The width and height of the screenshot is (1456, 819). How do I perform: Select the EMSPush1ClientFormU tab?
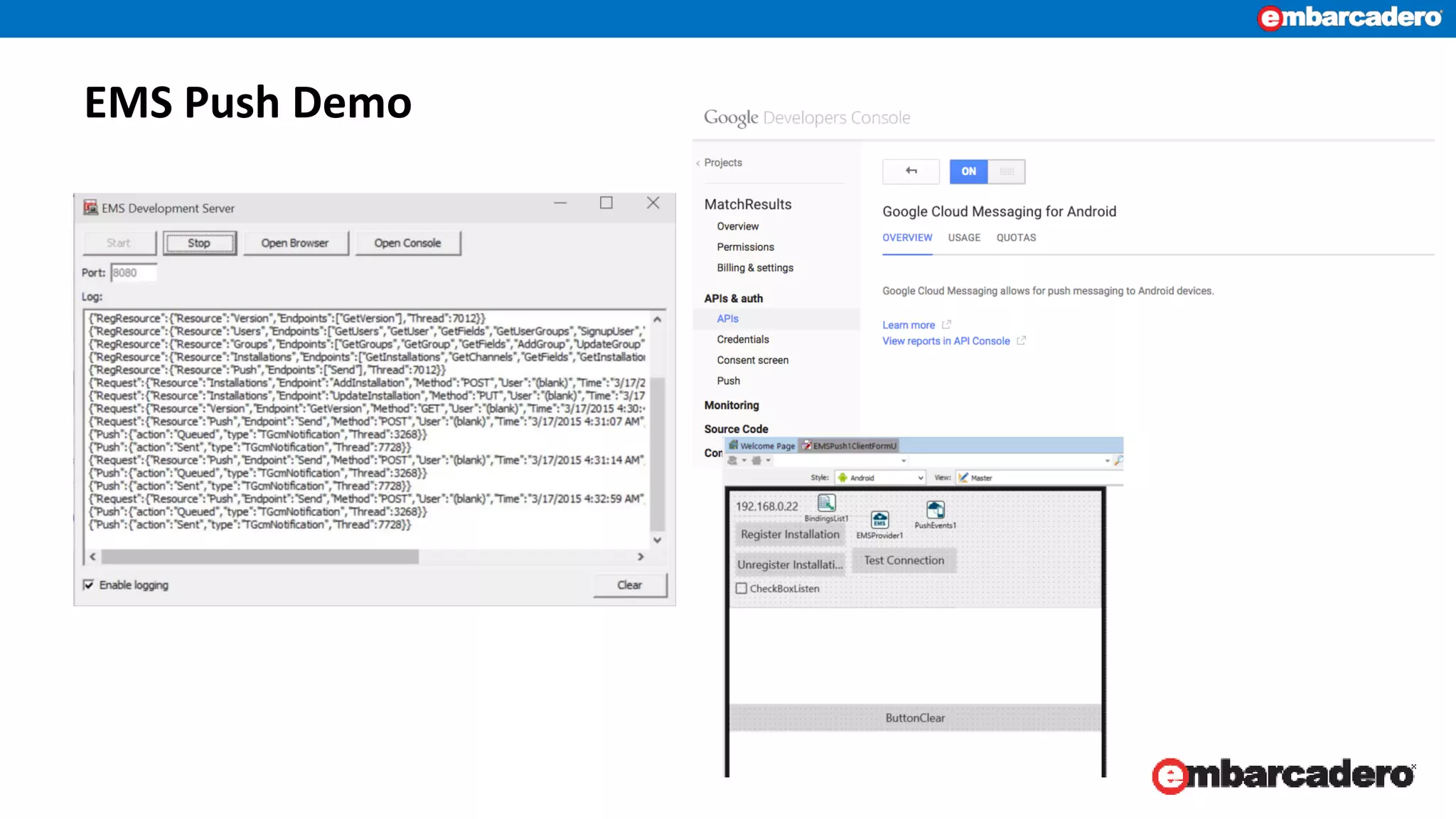point(849,446)
